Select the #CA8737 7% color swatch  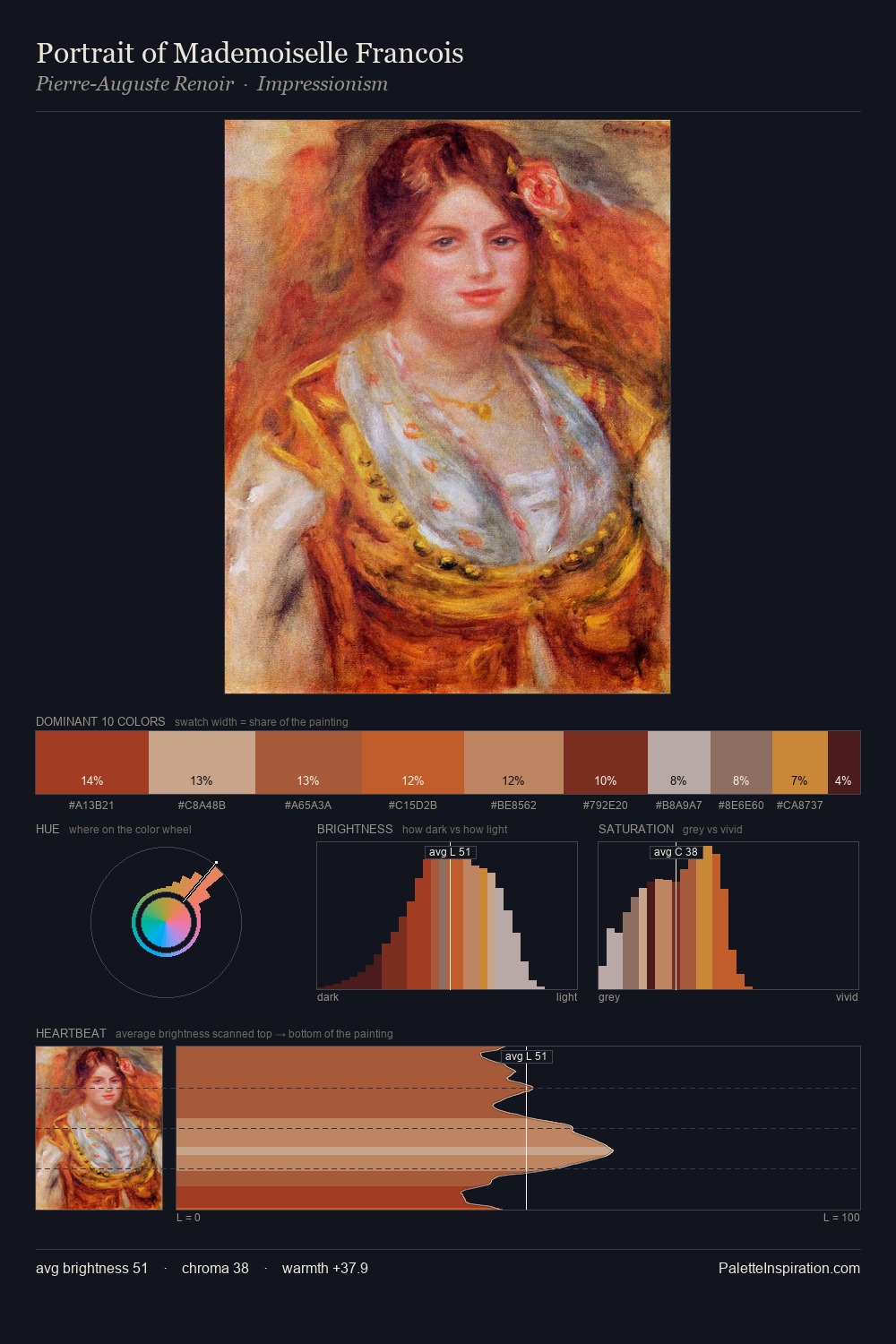[x=800, y=762]
